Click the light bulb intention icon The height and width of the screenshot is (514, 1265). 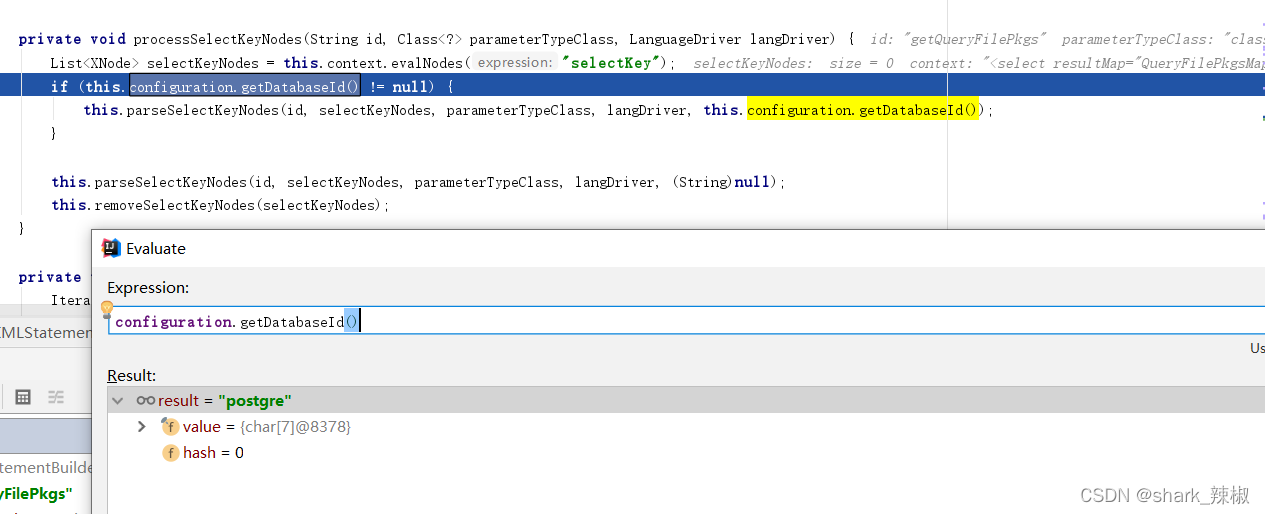click(x=107, y=310)
